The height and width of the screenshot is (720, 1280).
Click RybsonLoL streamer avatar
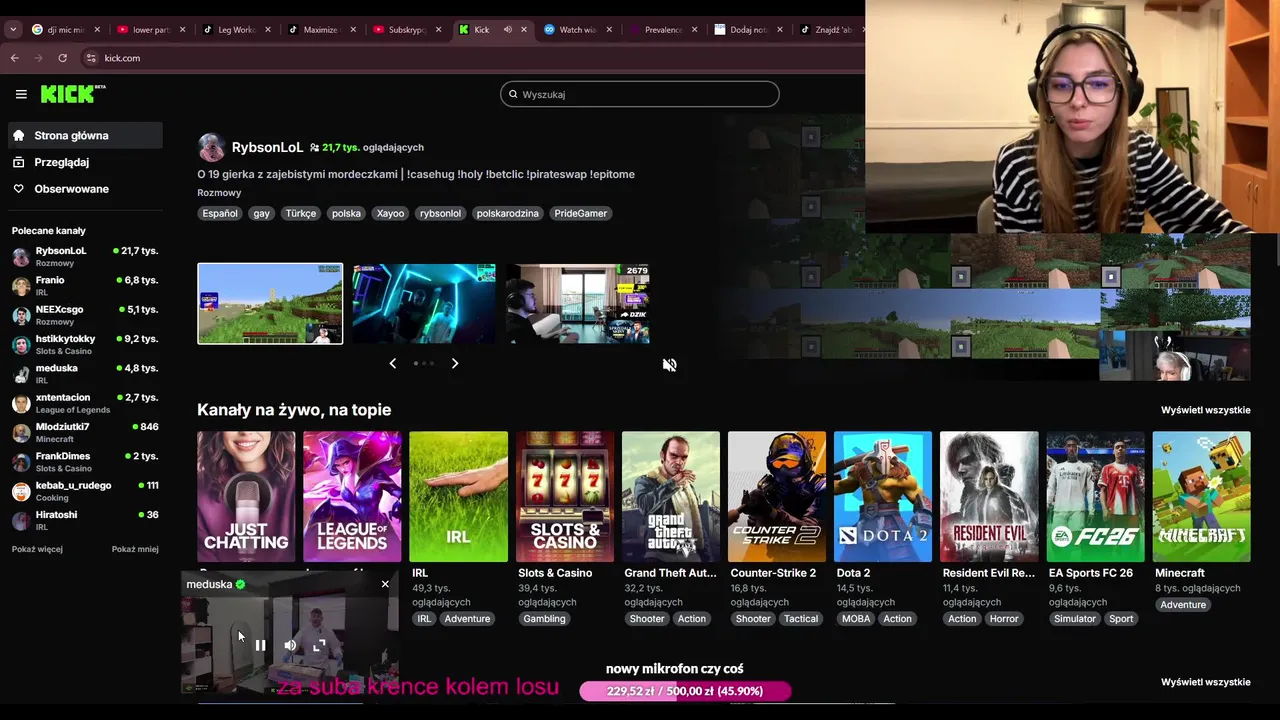click(x=211, y=148)
